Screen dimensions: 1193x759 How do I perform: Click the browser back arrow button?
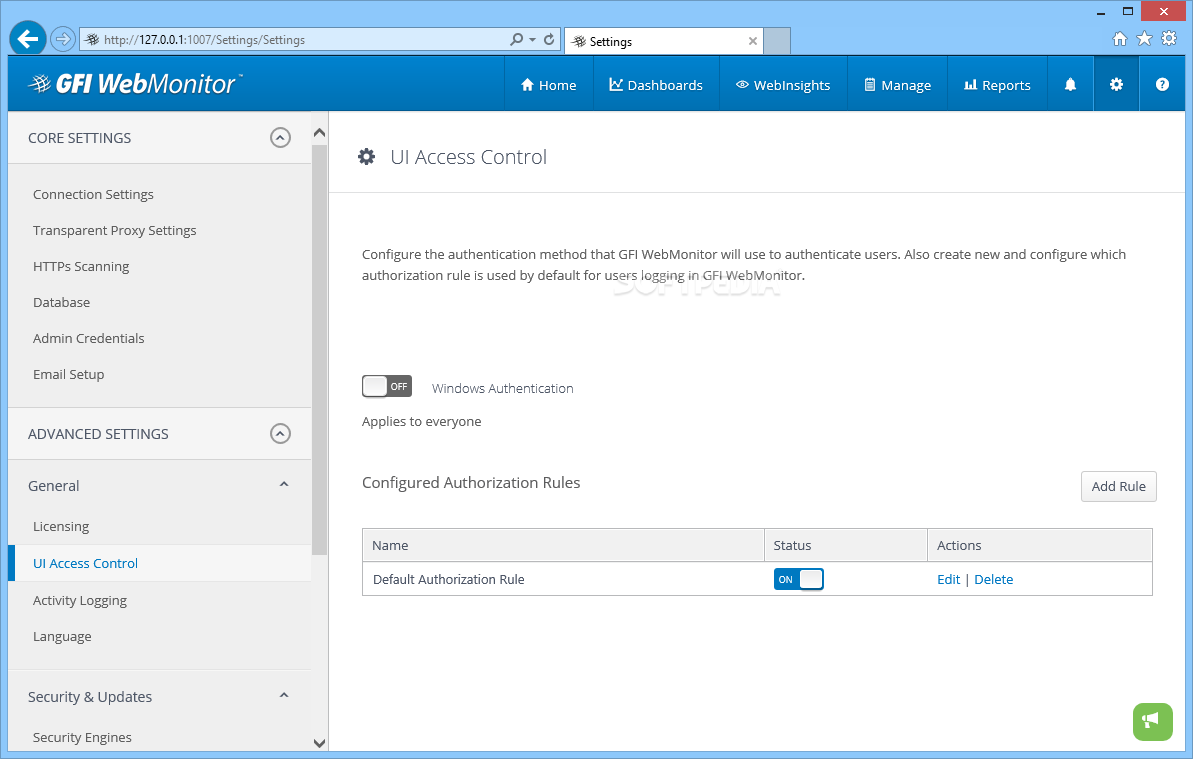(x=27, y=38)
